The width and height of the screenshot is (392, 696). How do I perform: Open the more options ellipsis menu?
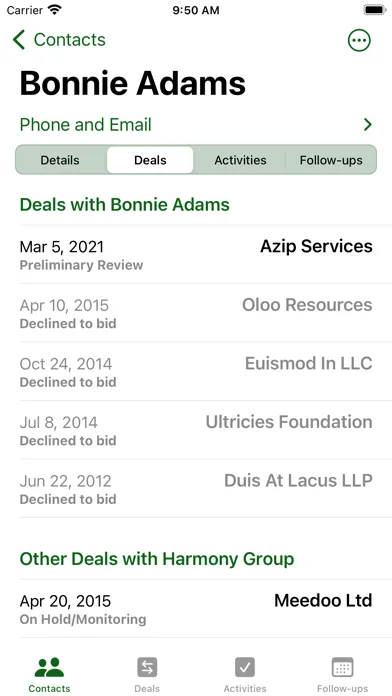pyautogui.click(x=359, y=40)
